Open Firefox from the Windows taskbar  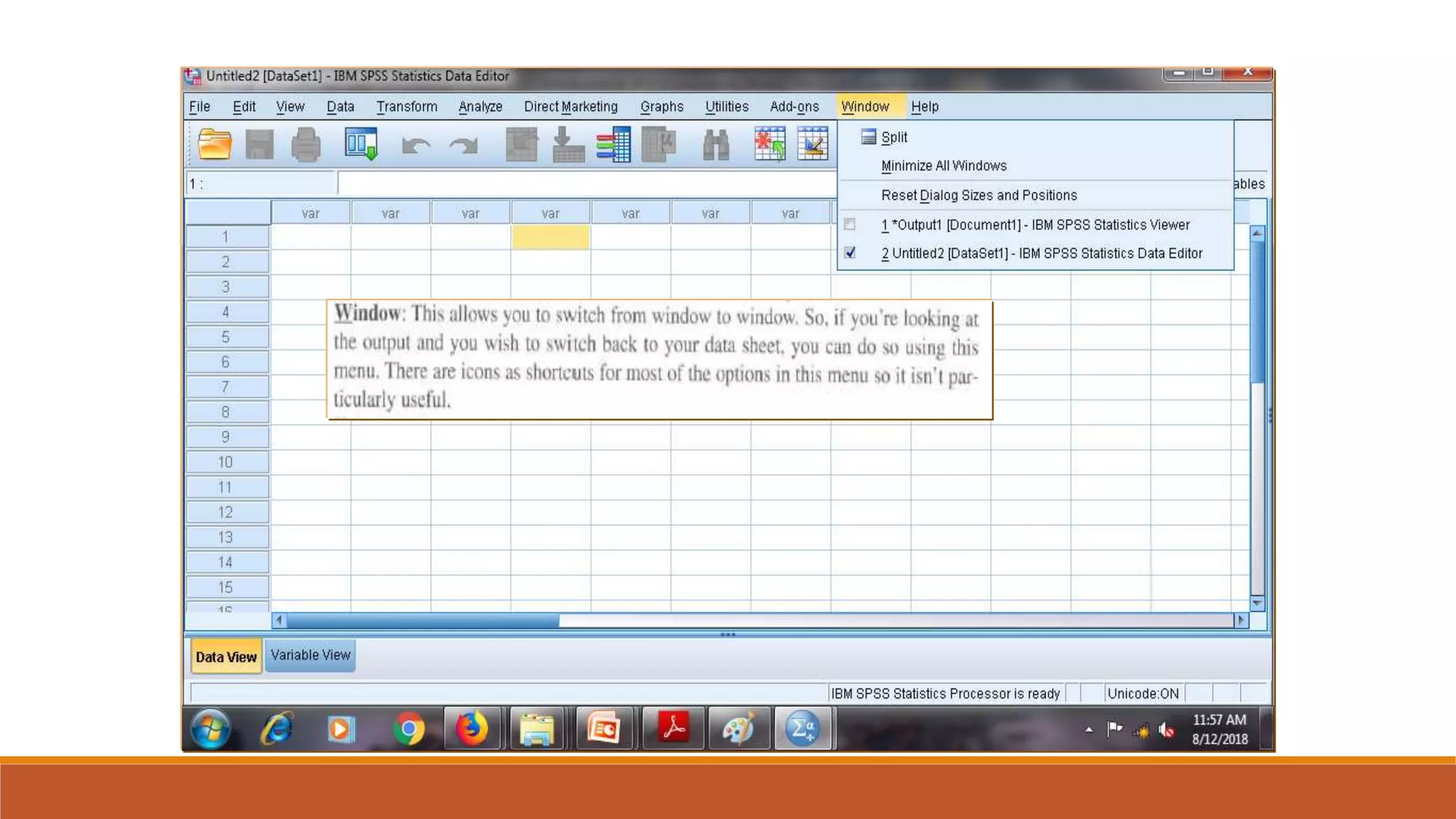[471, 729]
